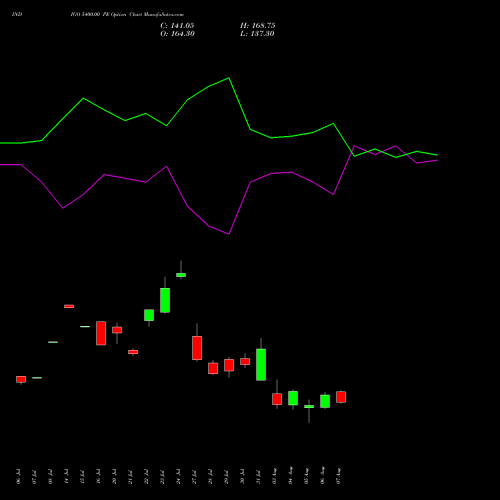Click the 14 Jul date axis label

click(x=66, y=476)
